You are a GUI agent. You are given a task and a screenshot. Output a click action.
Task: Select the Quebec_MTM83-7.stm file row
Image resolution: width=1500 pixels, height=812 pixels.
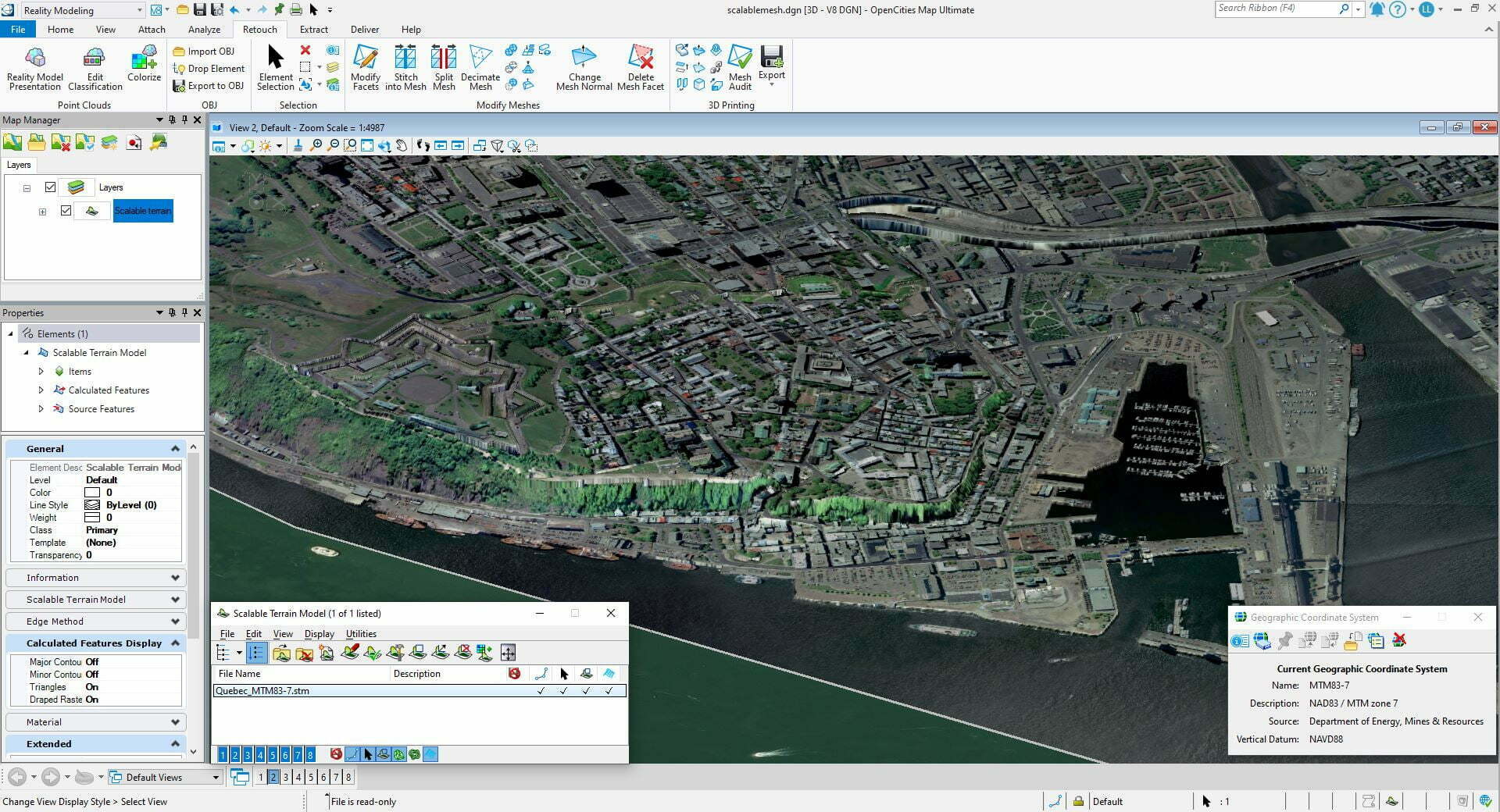(x=312, y=690)
